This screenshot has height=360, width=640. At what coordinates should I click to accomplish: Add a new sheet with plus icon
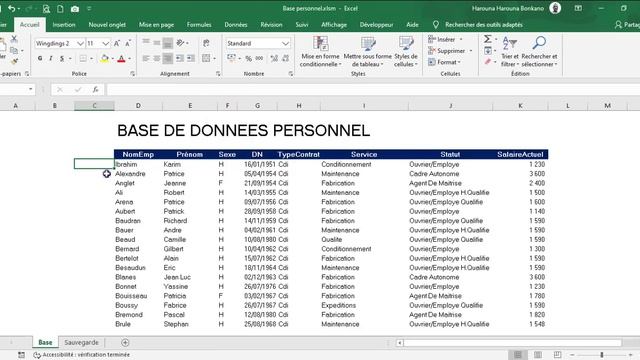click(x=125, y=342)
